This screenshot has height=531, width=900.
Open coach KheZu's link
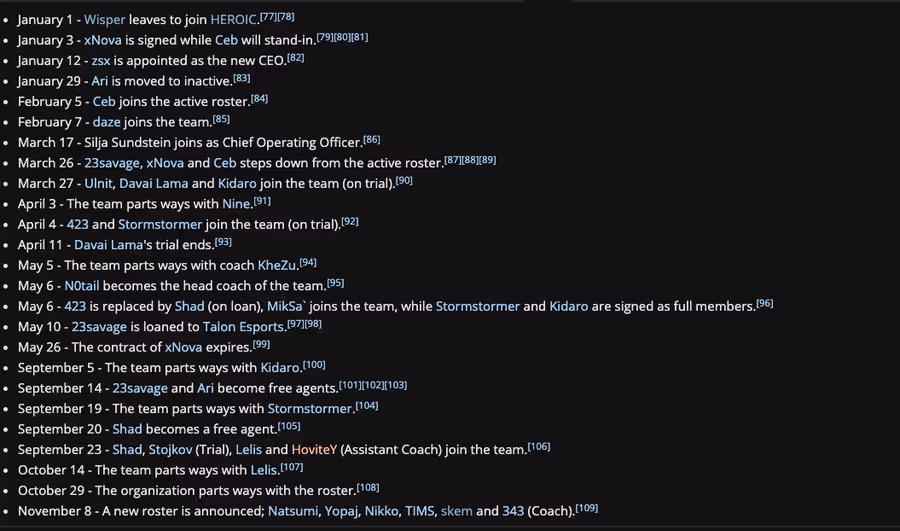pos(277,265)
